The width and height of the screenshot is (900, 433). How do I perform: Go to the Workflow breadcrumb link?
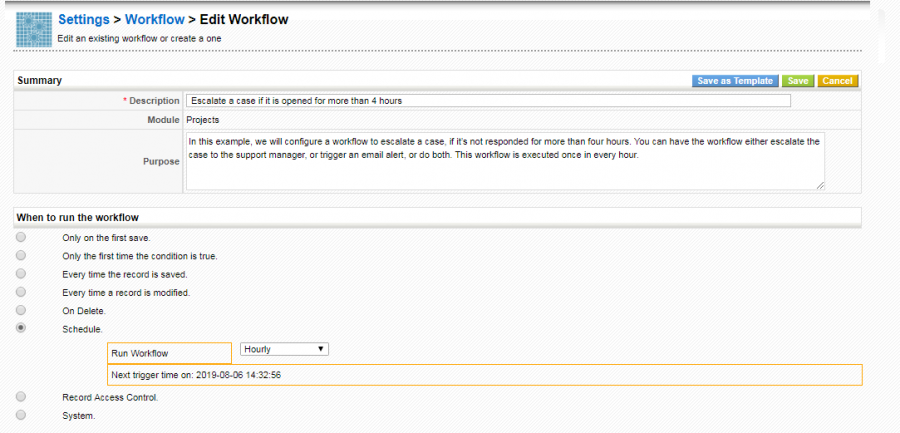coord(155,19)
